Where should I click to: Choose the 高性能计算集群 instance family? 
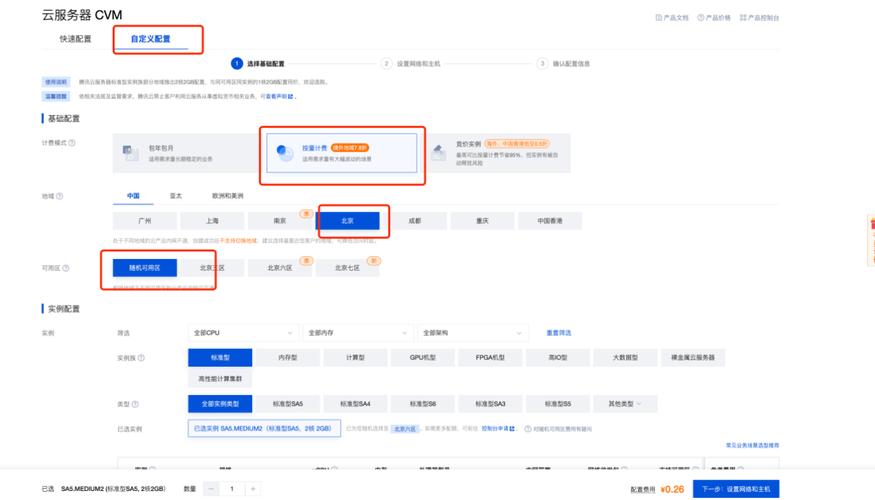[220, 379]
